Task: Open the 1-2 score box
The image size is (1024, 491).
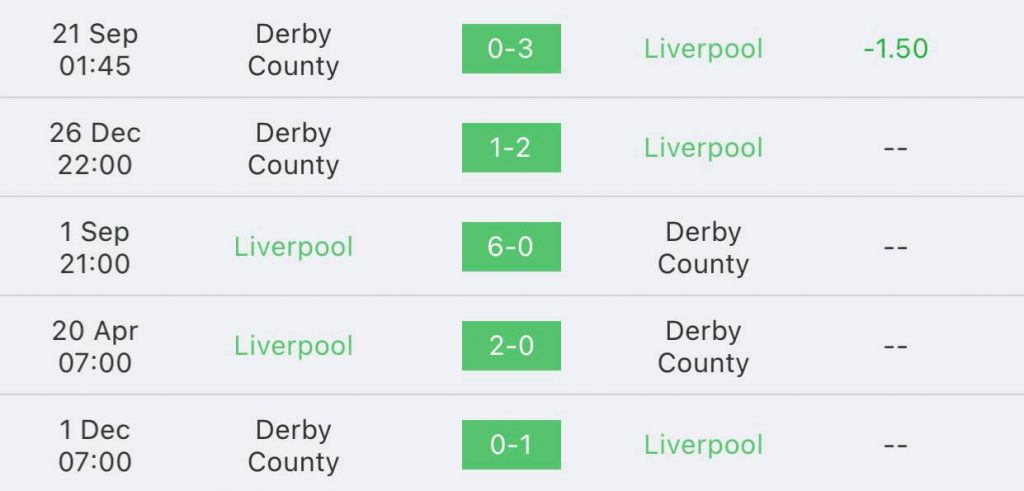Action: pos(511,148)
